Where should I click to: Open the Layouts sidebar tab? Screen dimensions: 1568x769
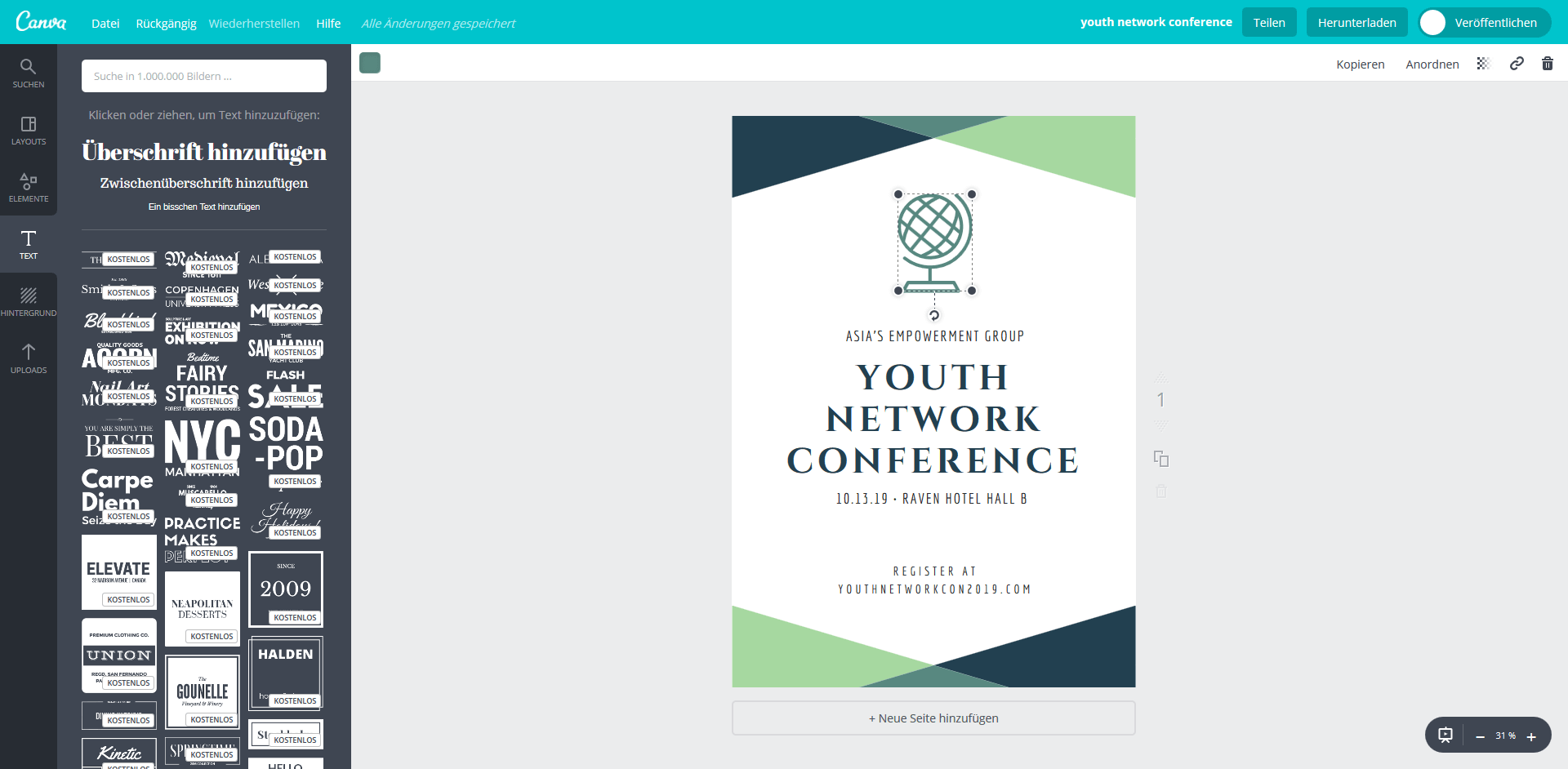[x=29, y=130]
